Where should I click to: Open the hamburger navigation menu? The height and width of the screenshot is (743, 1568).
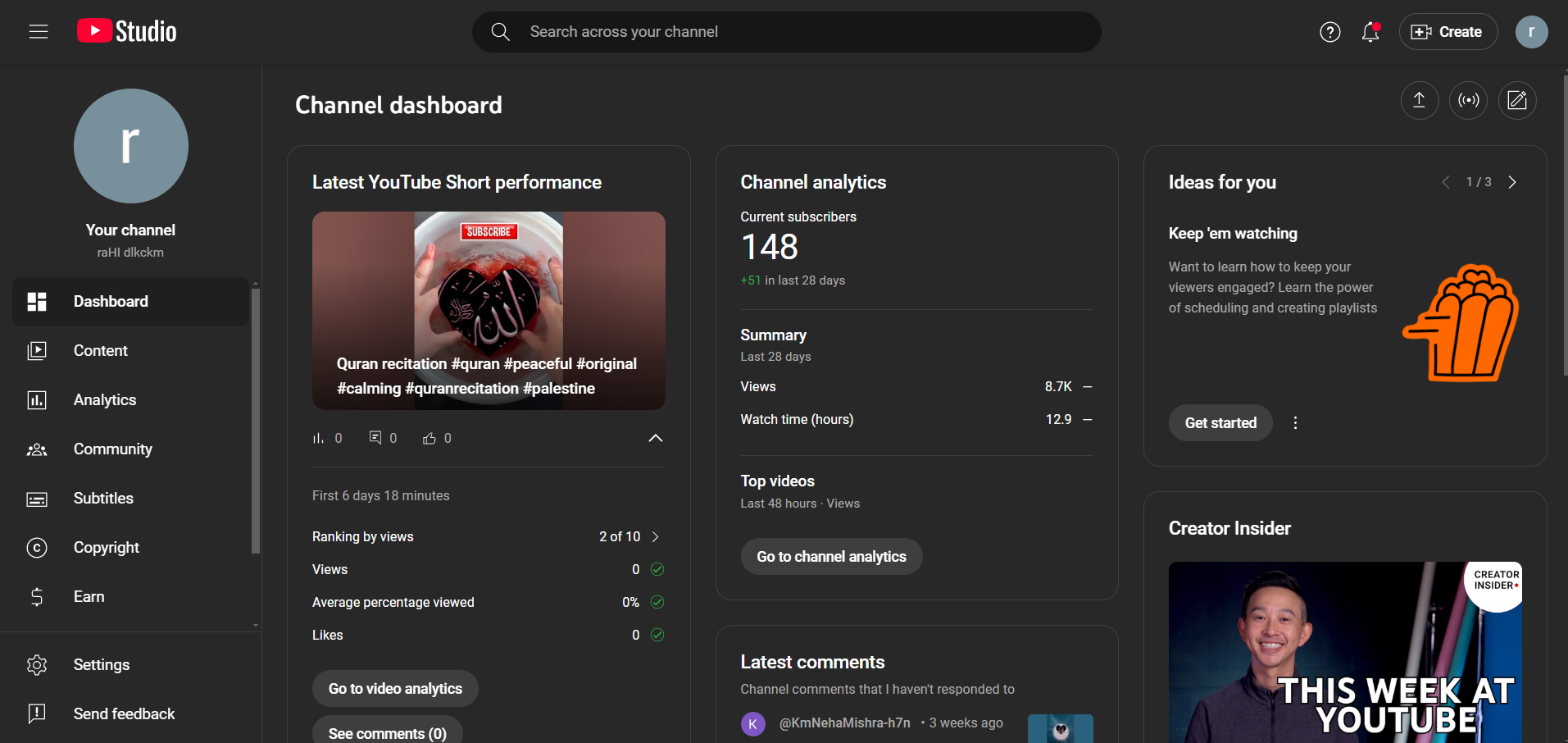tap(39, 32)
